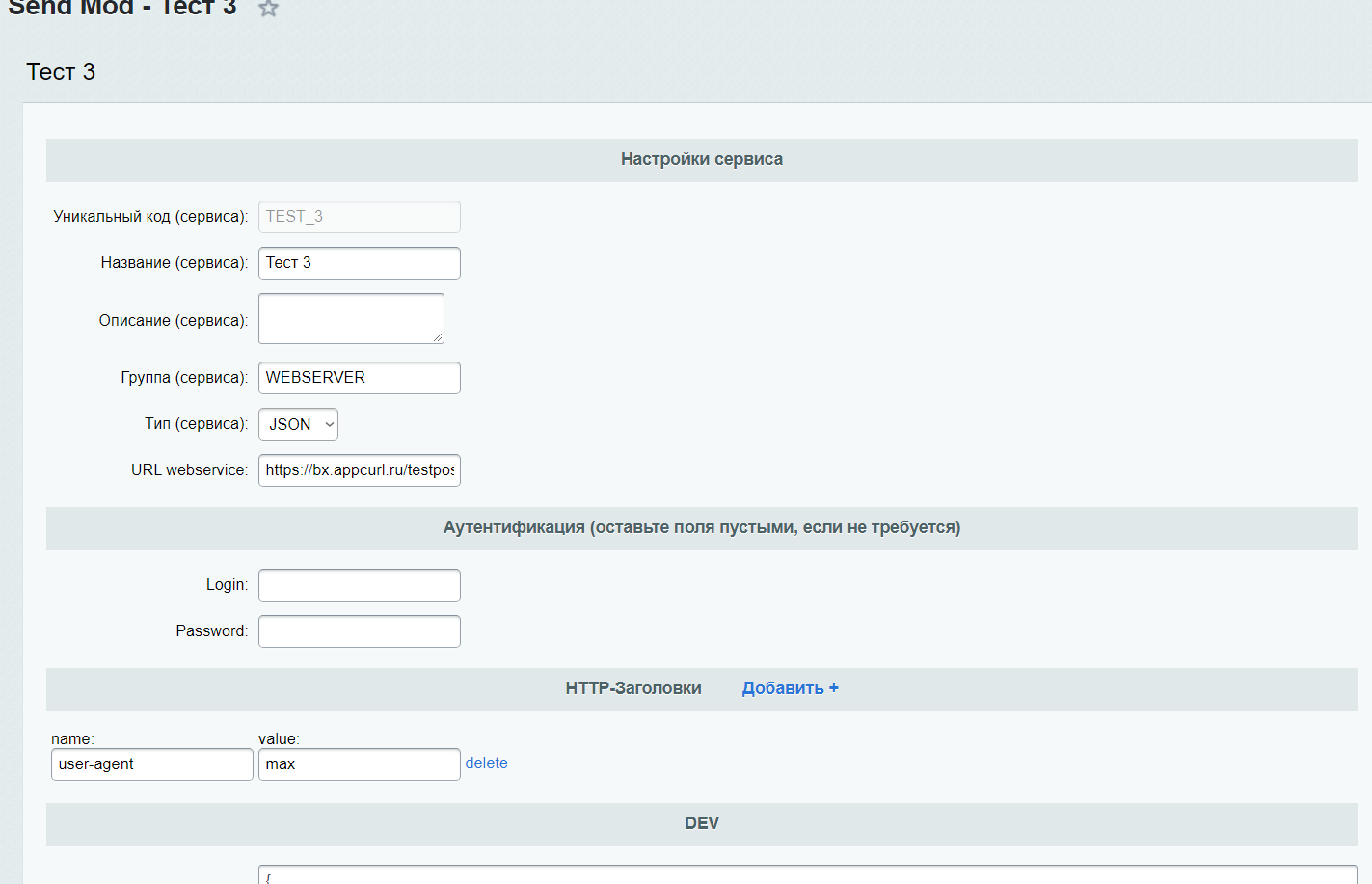The image size is (1372, 884).
Task: Click the Название (сервиса) label
Action: 175,263
